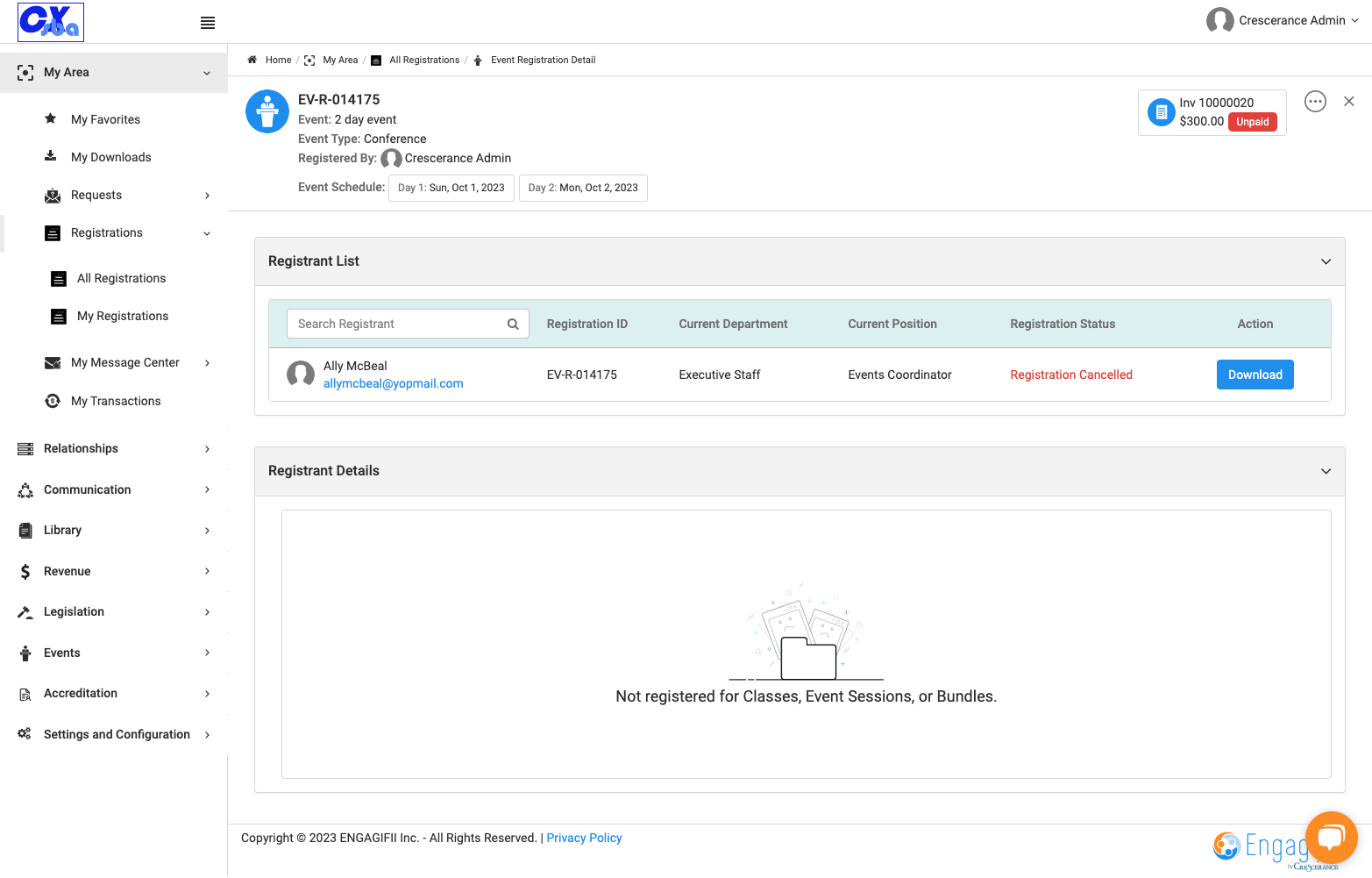This screenshot has width=1372, height=878.
Task: Select All Registrations in sidebar
Action: (121, 278)
